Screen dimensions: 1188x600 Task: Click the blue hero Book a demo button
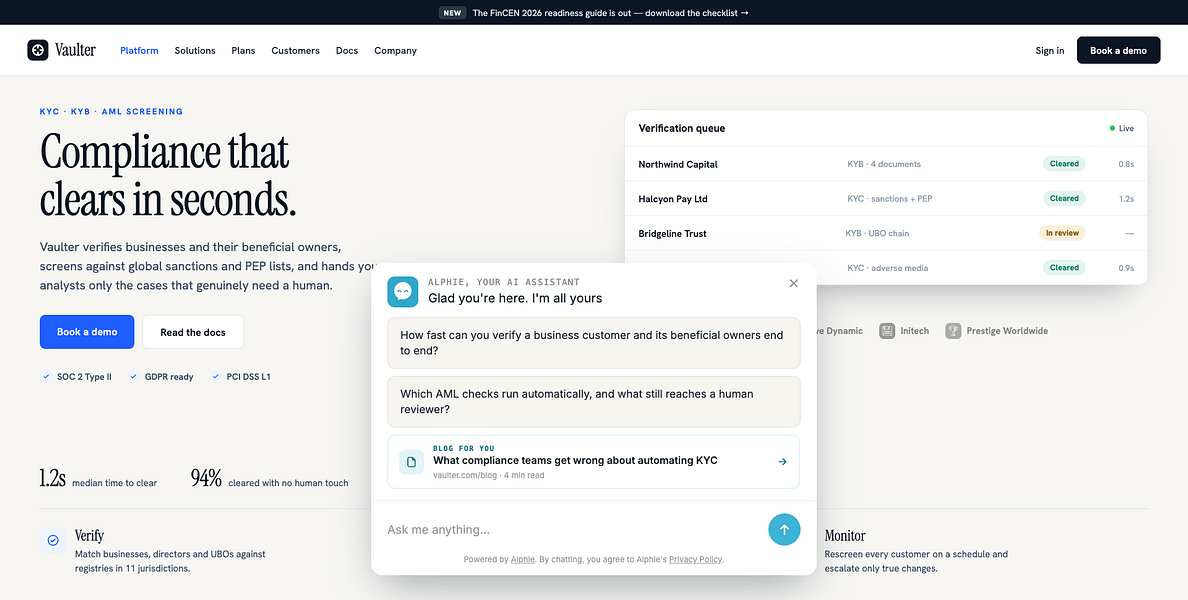[x=87, y=332]
